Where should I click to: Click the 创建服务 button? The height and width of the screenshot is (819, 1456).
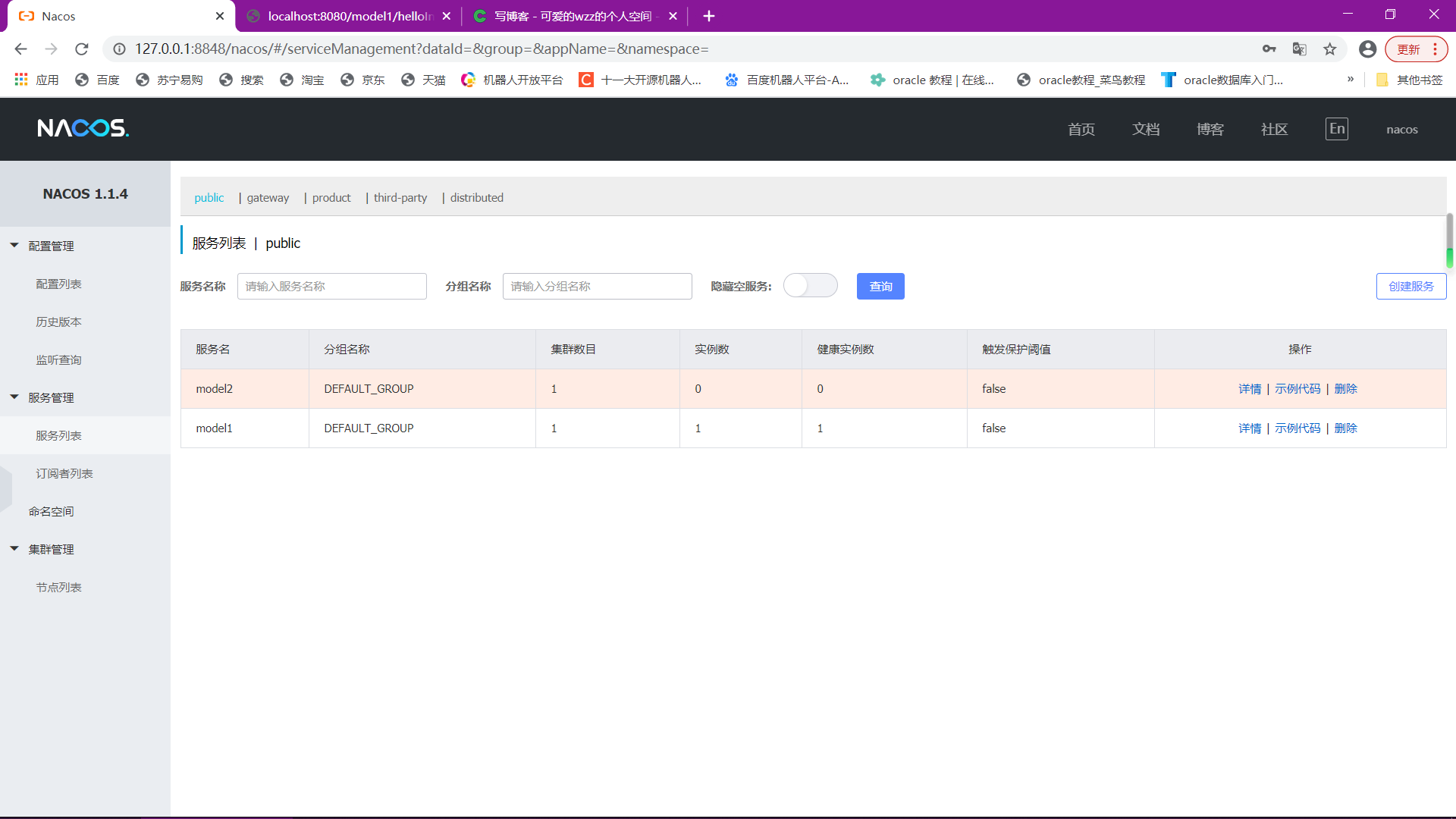(x=1410, y=287)
